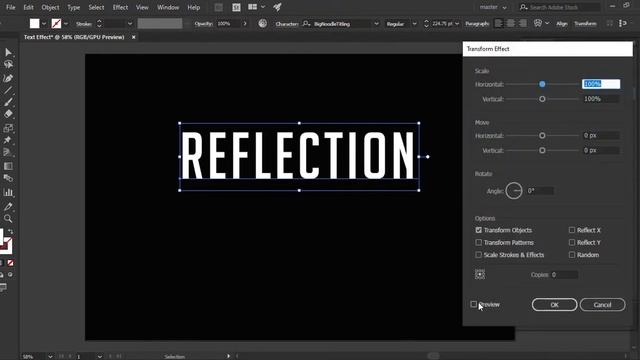
Task: Enable Reflect X checkbox
Action: [572, 230]
